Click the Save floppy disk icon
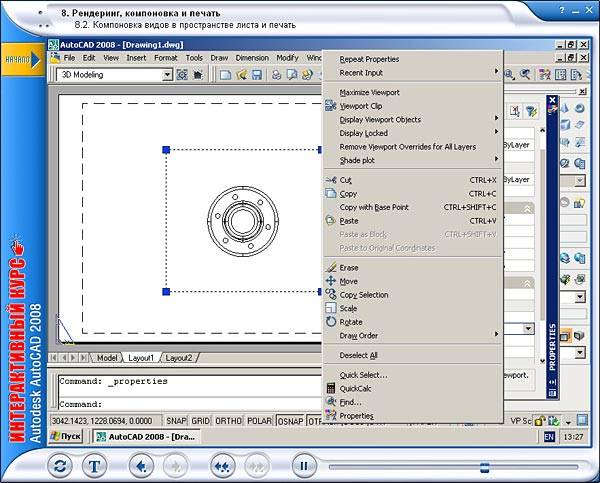The height and width of the screenshot is (483, 600). (257, 75)
